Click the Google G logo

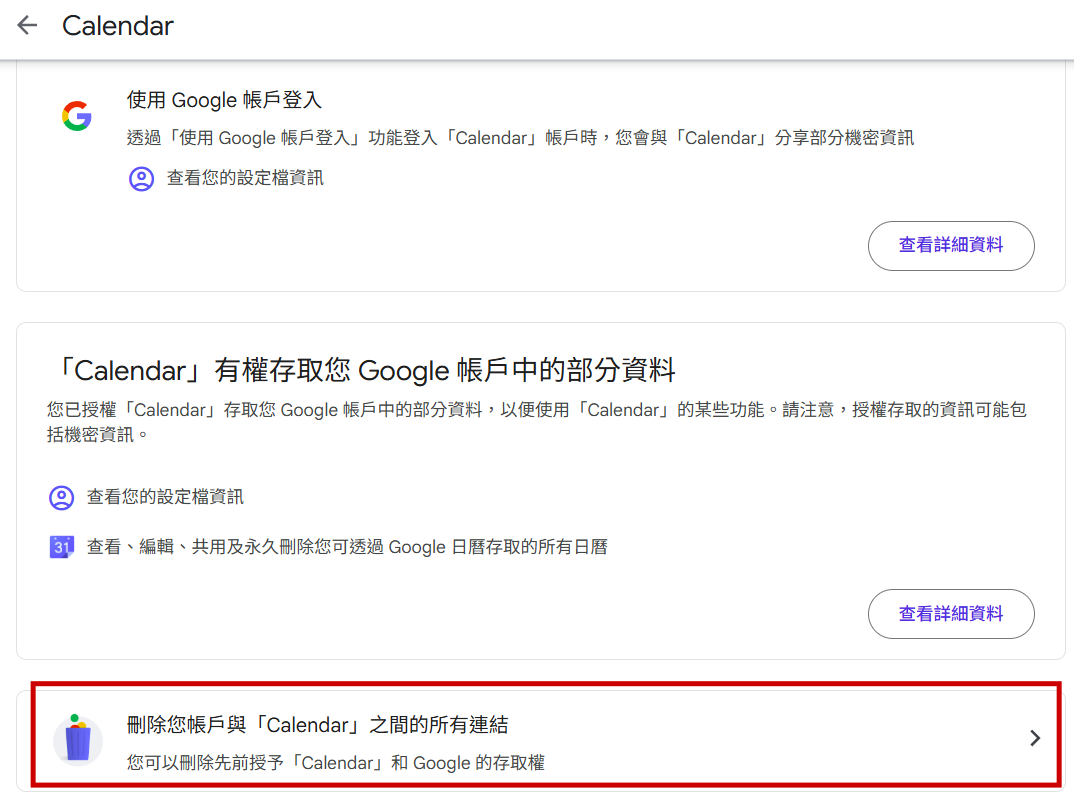[x=76, y=116]
